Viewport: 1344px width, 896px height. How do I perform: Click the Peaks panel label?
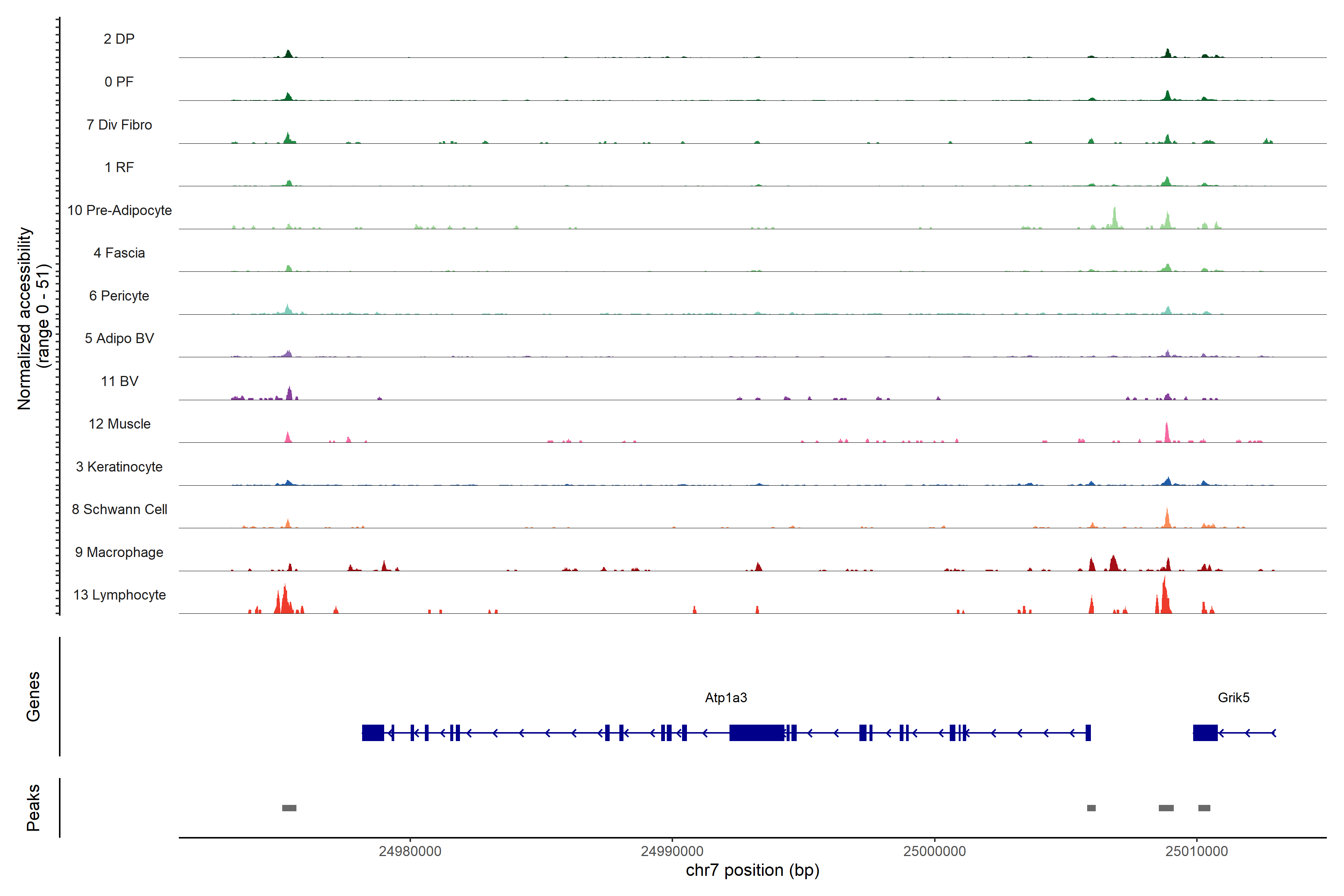pyautogui.click(x=33, y=808)
